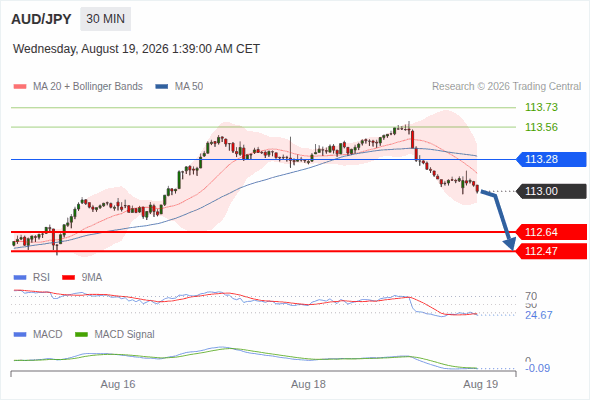Click the RSI 70 axis label
Viewport: 590px width, 400px height.
[531, 296]
